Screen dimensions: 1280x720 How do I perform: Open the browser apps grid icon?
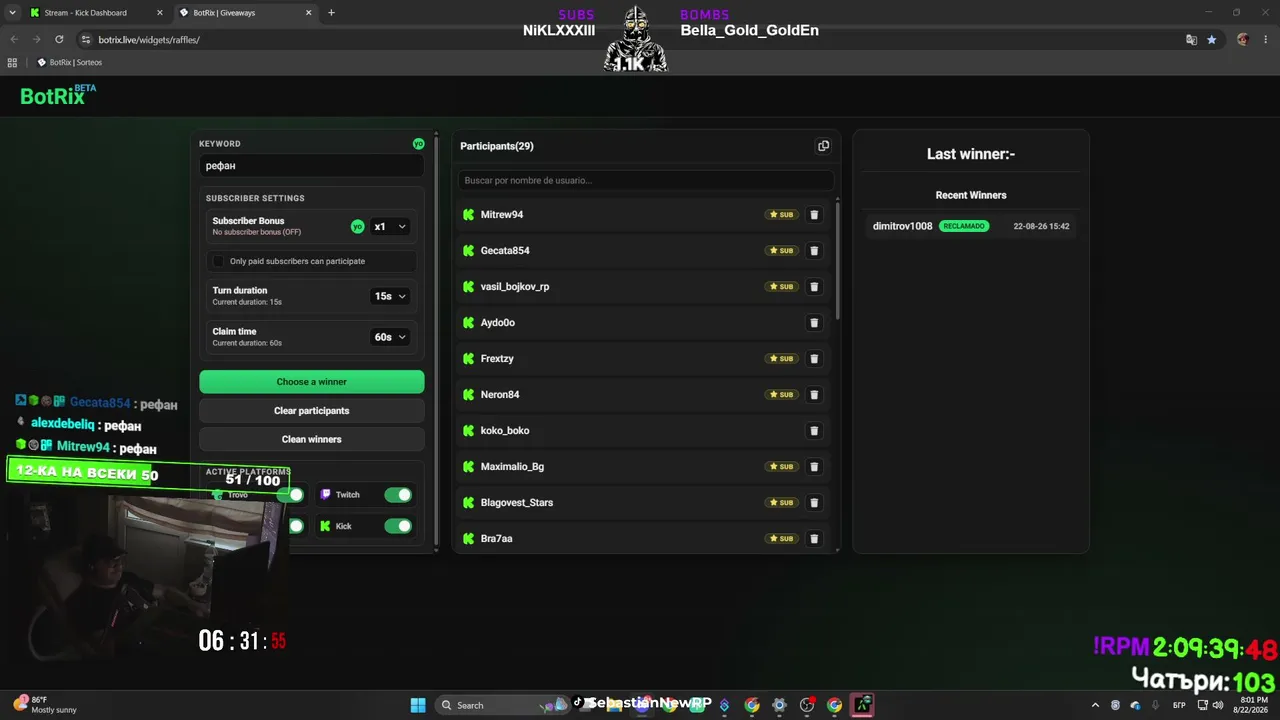coord(12,62)
